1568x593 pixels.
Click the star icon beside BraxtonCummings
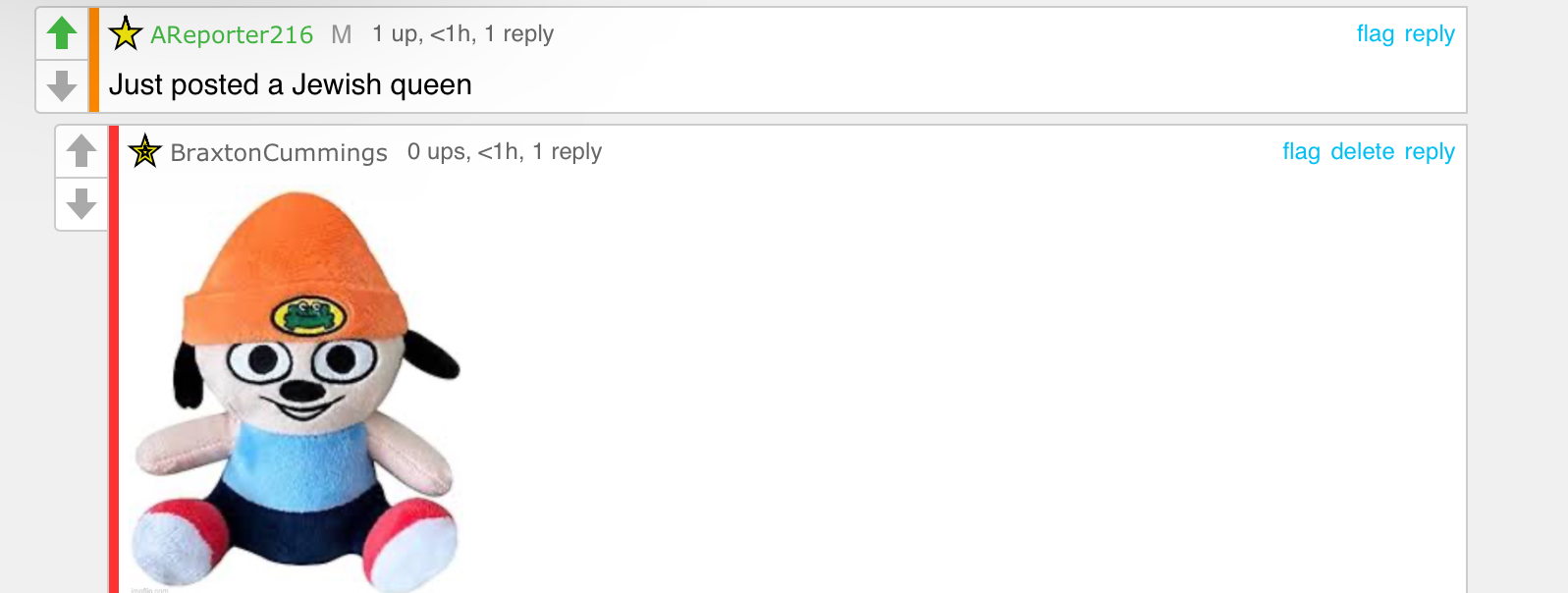[x=145, y=151]
